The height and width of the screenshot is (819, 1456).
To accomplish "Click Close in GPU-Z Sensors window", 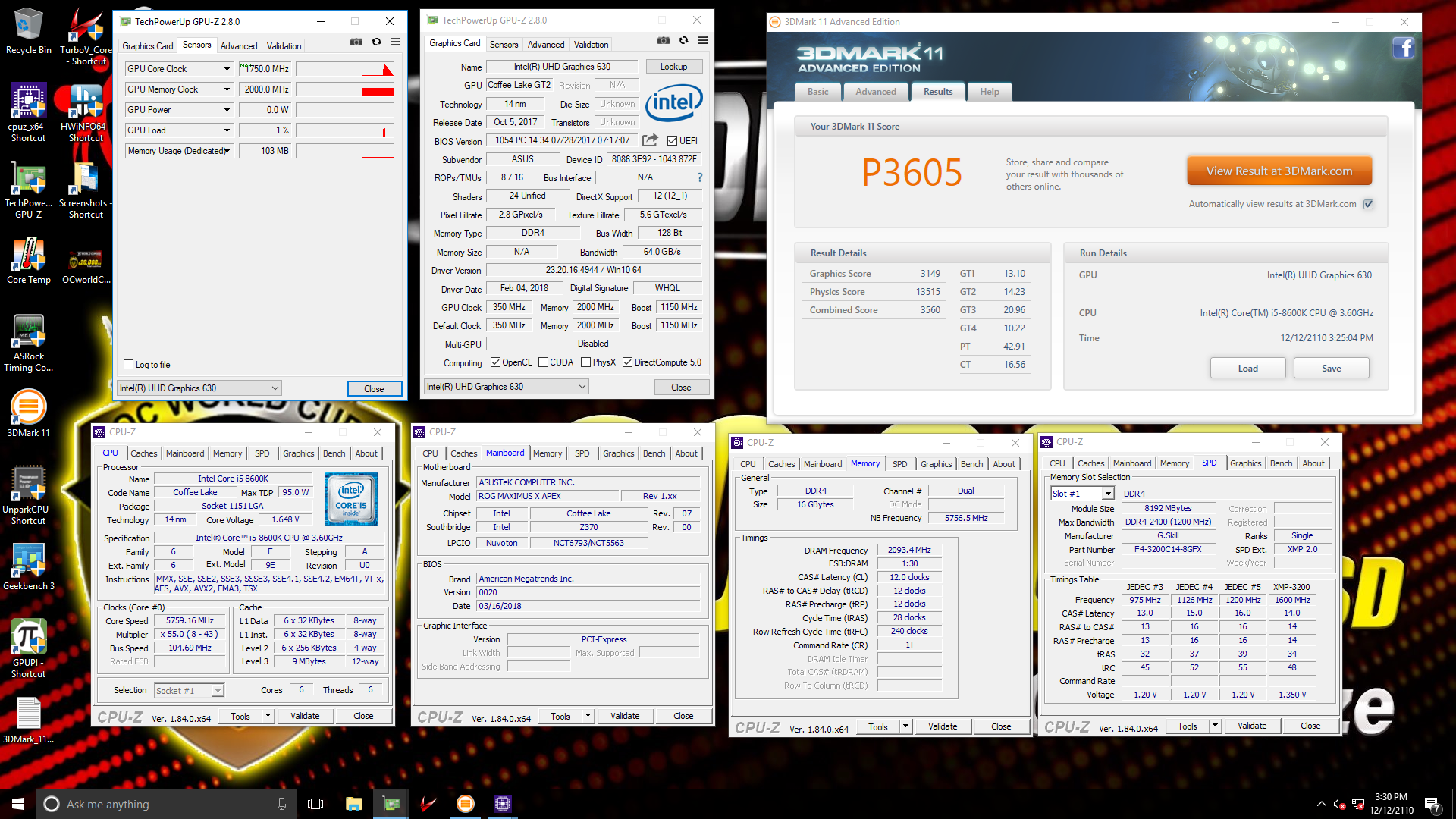I will [374, 389].
